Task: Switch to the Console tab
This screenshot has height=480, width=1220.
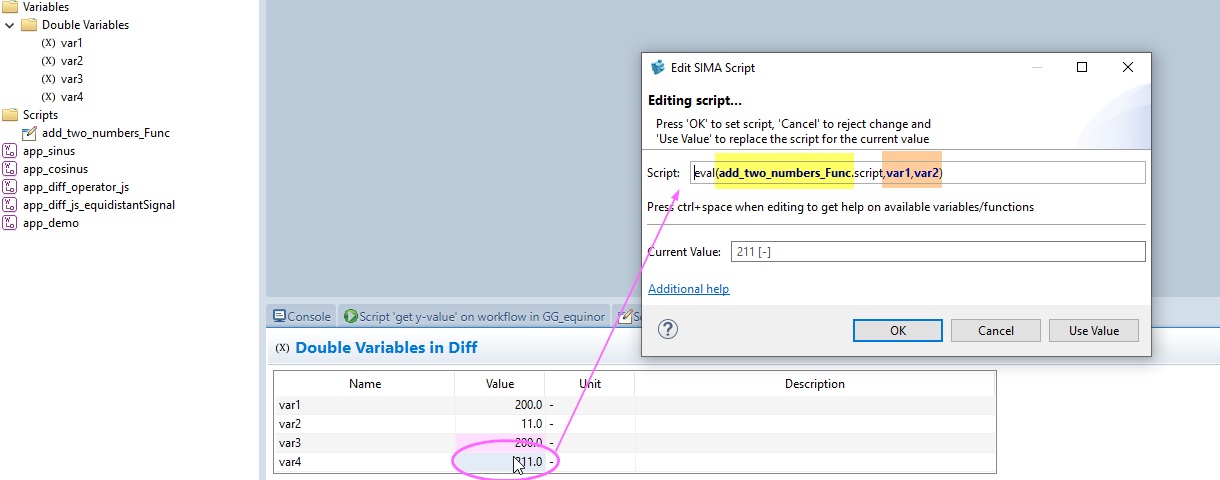Action: (x=301, y=316)
